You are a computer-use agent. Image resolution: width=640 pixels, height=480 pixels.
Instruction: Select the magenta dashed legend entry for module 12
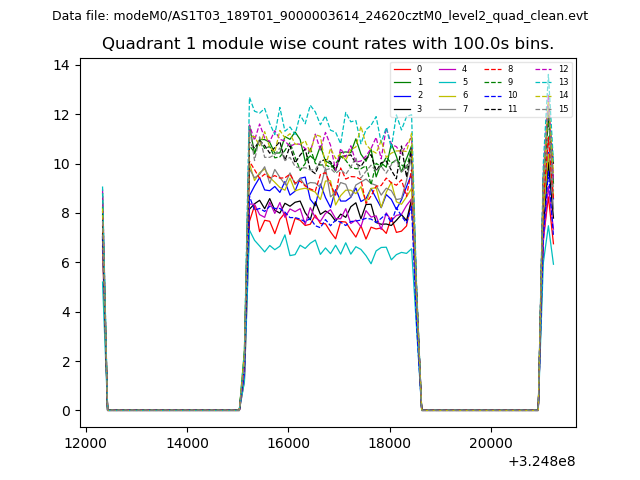[544, 69]
